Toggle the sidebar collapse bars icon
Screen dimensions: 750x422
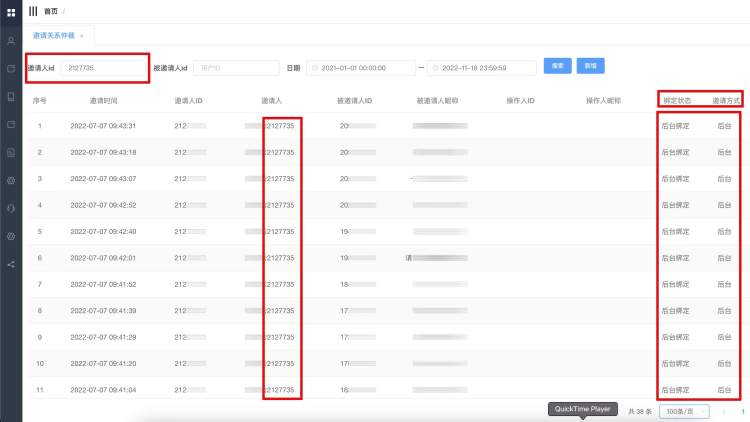[33, 11]
